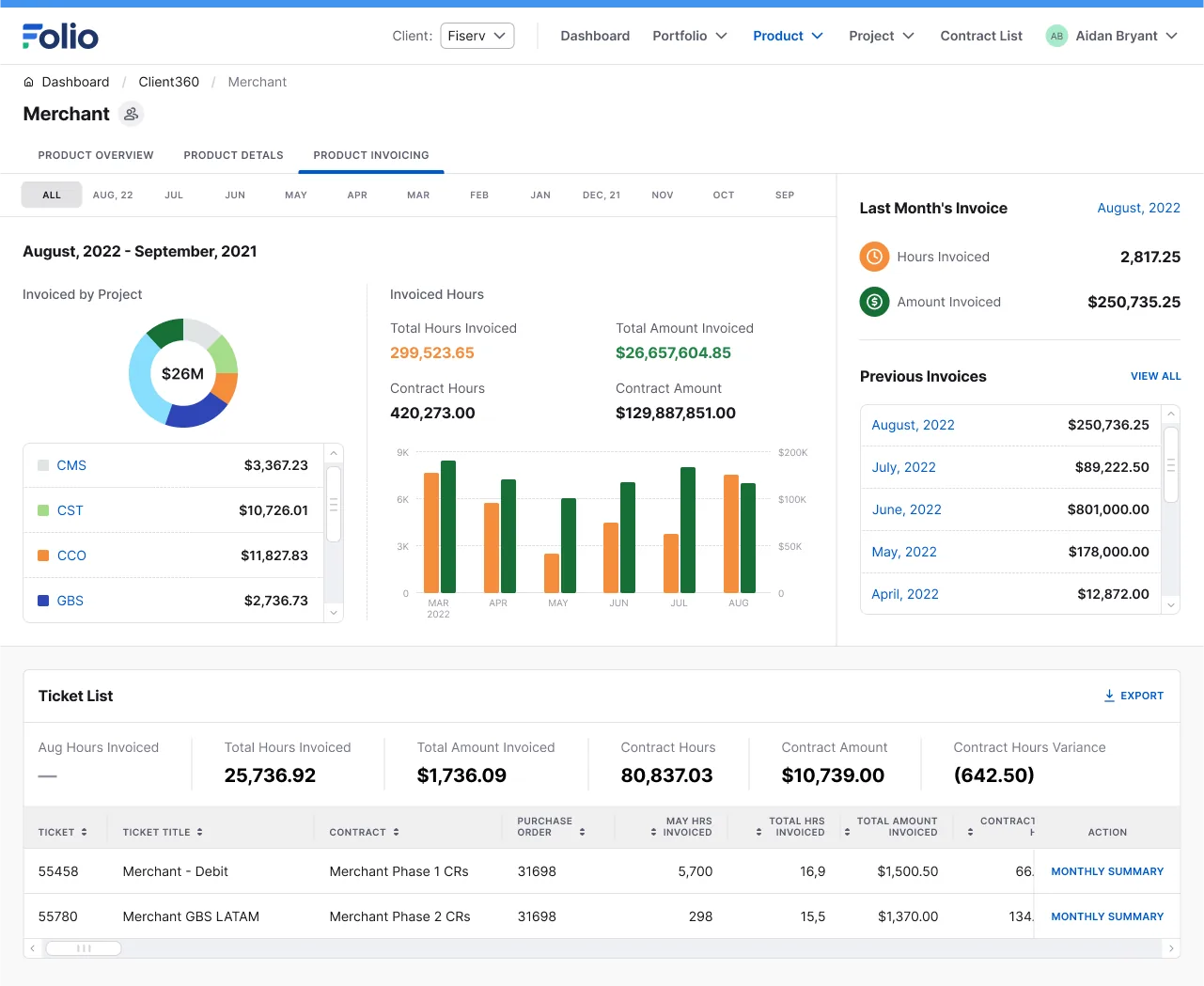1204x986 pixels.
Task: Expand the Portfolio menu
Action: (x=690, y=36)
